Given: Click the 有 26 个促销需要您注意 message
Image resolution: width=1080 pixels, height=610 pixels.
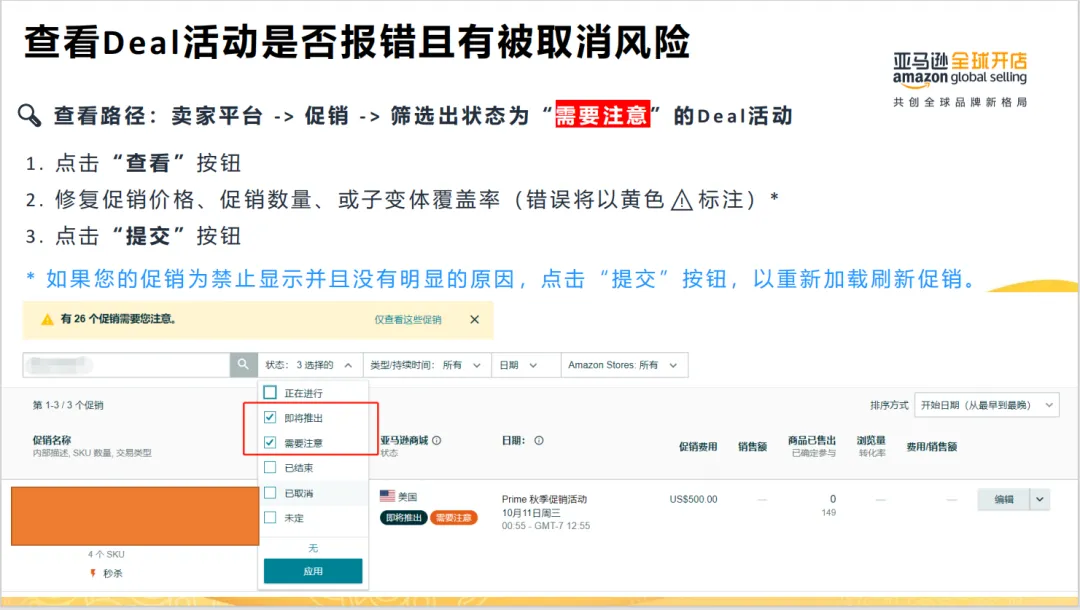Looking at the screenshot, I should 118,319.
